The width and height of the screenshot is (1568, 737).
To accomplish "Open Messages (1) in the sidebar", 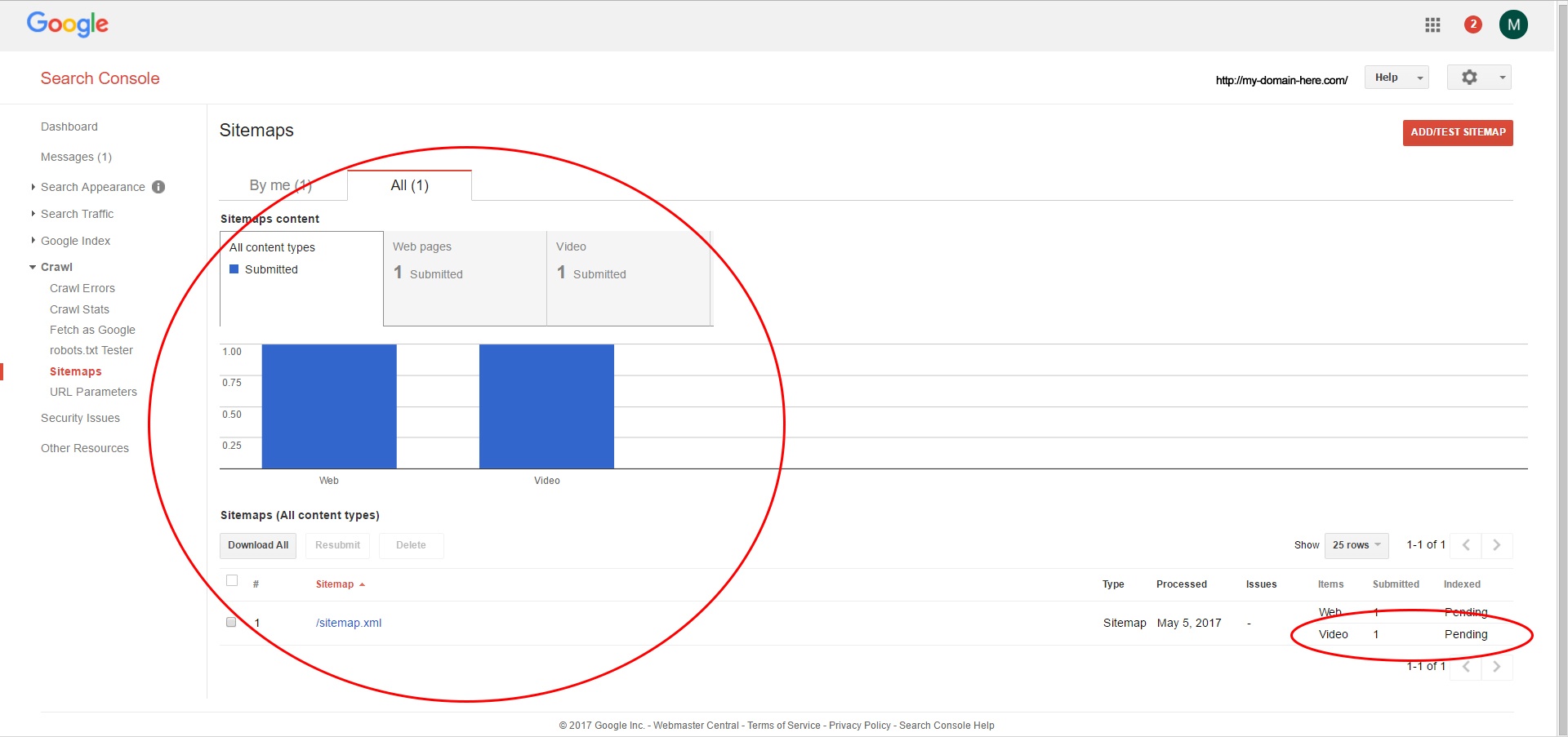I will [76, 157].
